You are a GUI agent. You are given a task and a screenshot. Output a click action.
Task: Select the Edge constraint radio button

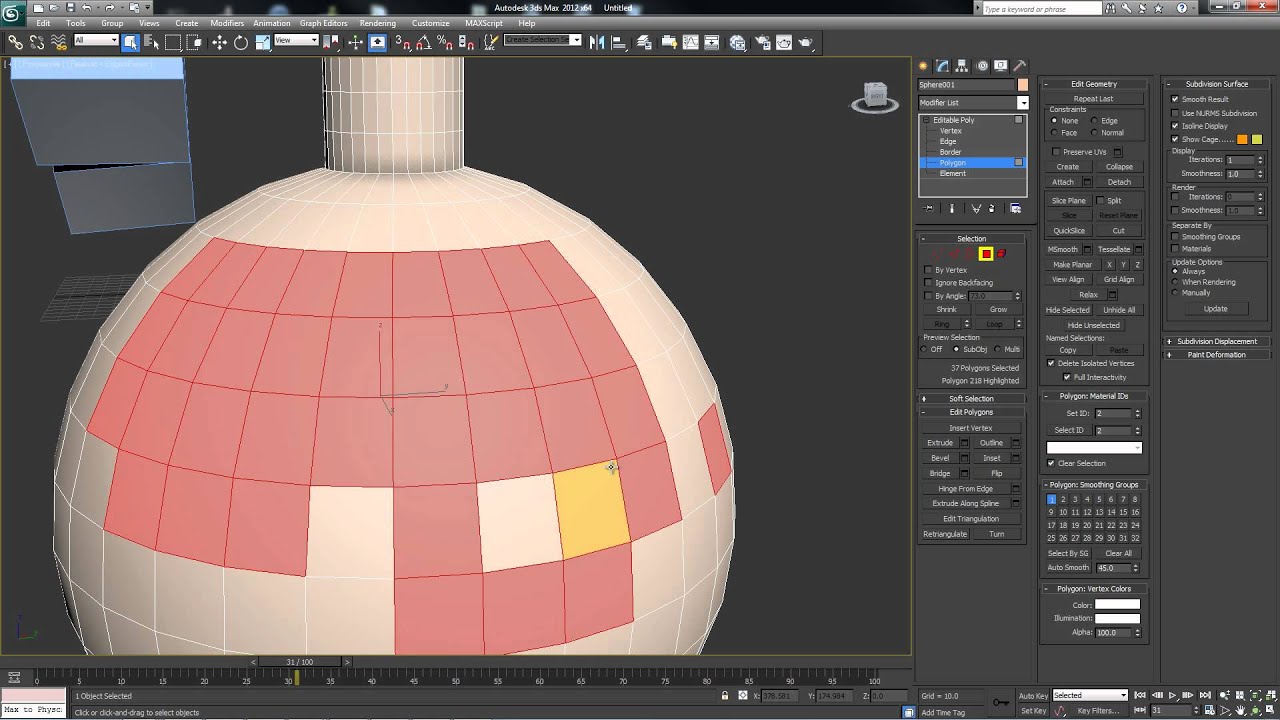1094,121
